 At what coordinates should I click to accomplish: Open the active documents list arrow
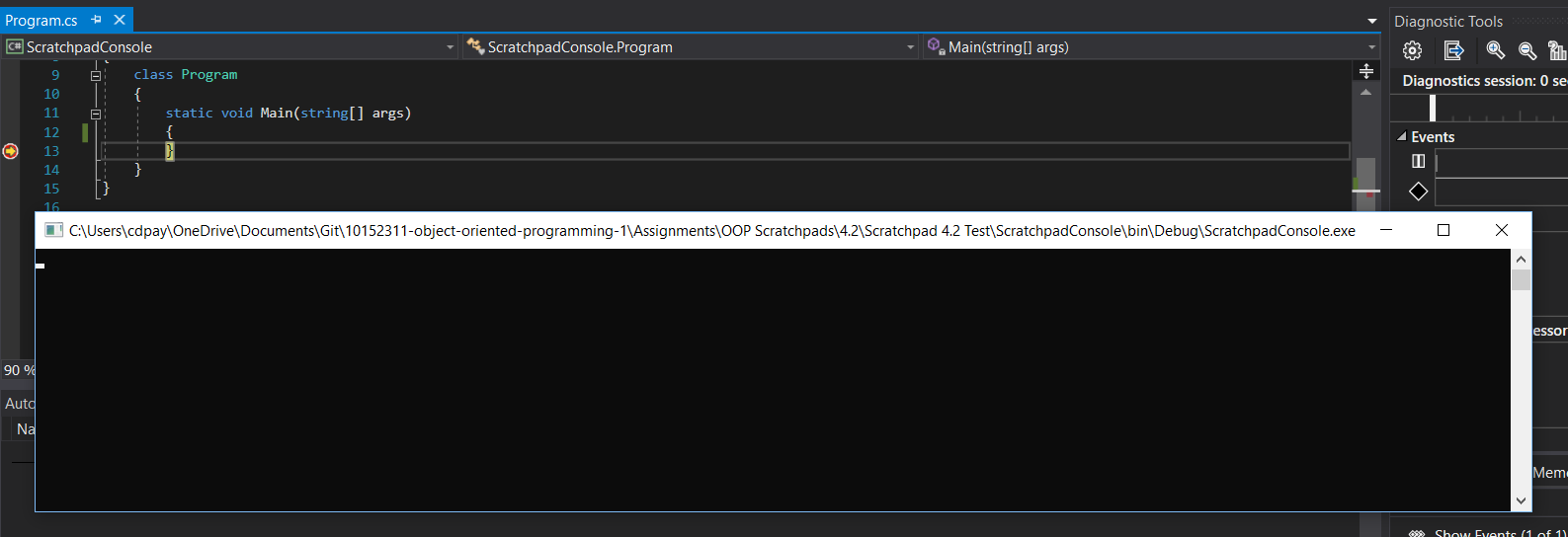coord(1372,21)
